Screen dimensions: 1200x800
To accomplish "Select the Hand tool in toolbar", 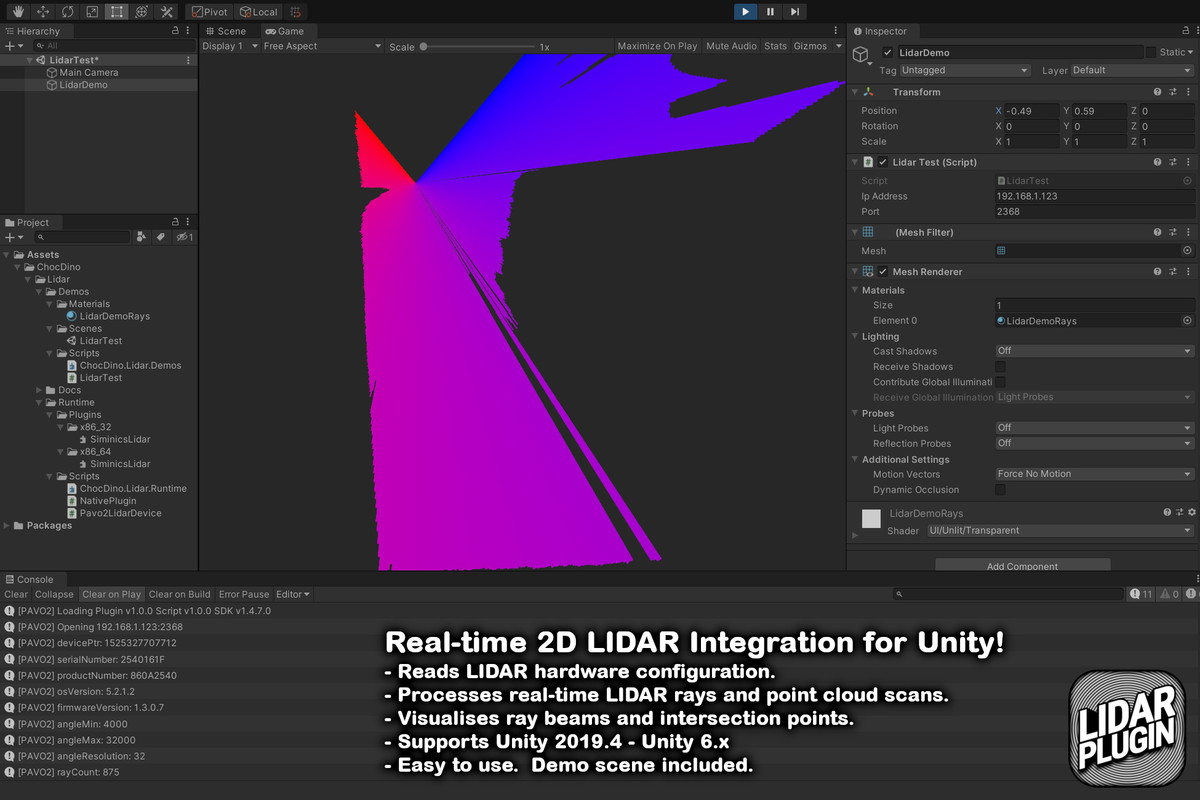I will (x=17, y=12).
